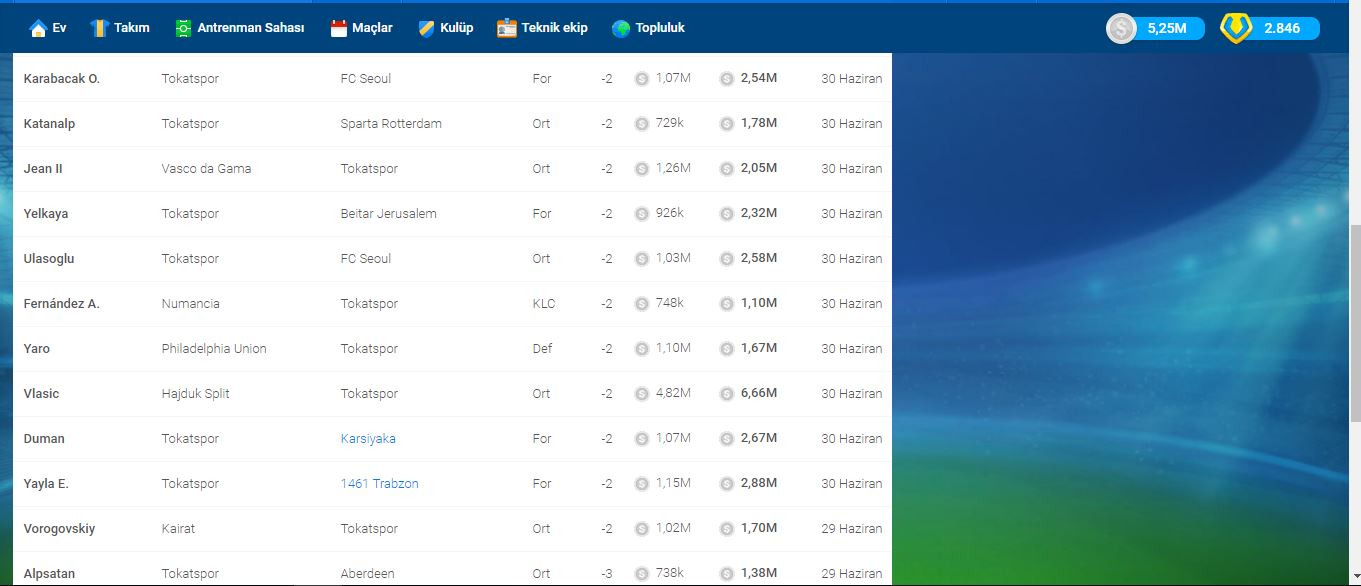Screen dimensions: 1361x586
Task: Click Def position in Yaro row
Action: (541, 348)
